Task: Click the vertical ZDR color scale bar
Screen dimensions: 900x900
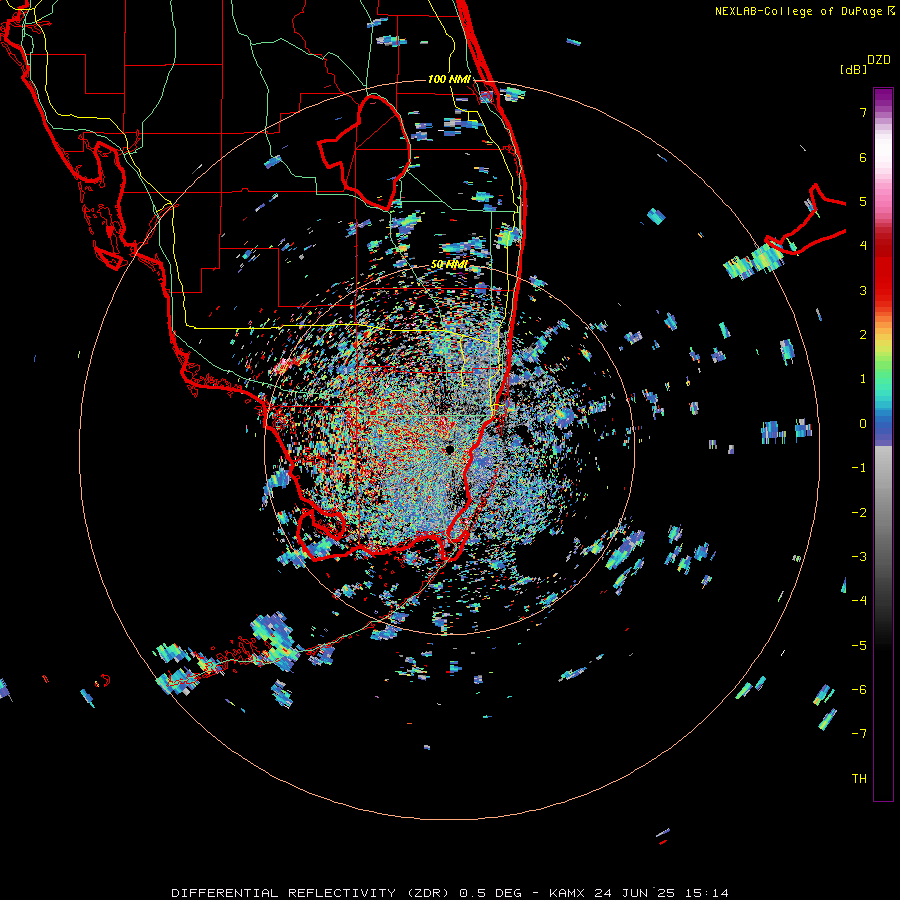Action: click(x=883, y=444)
